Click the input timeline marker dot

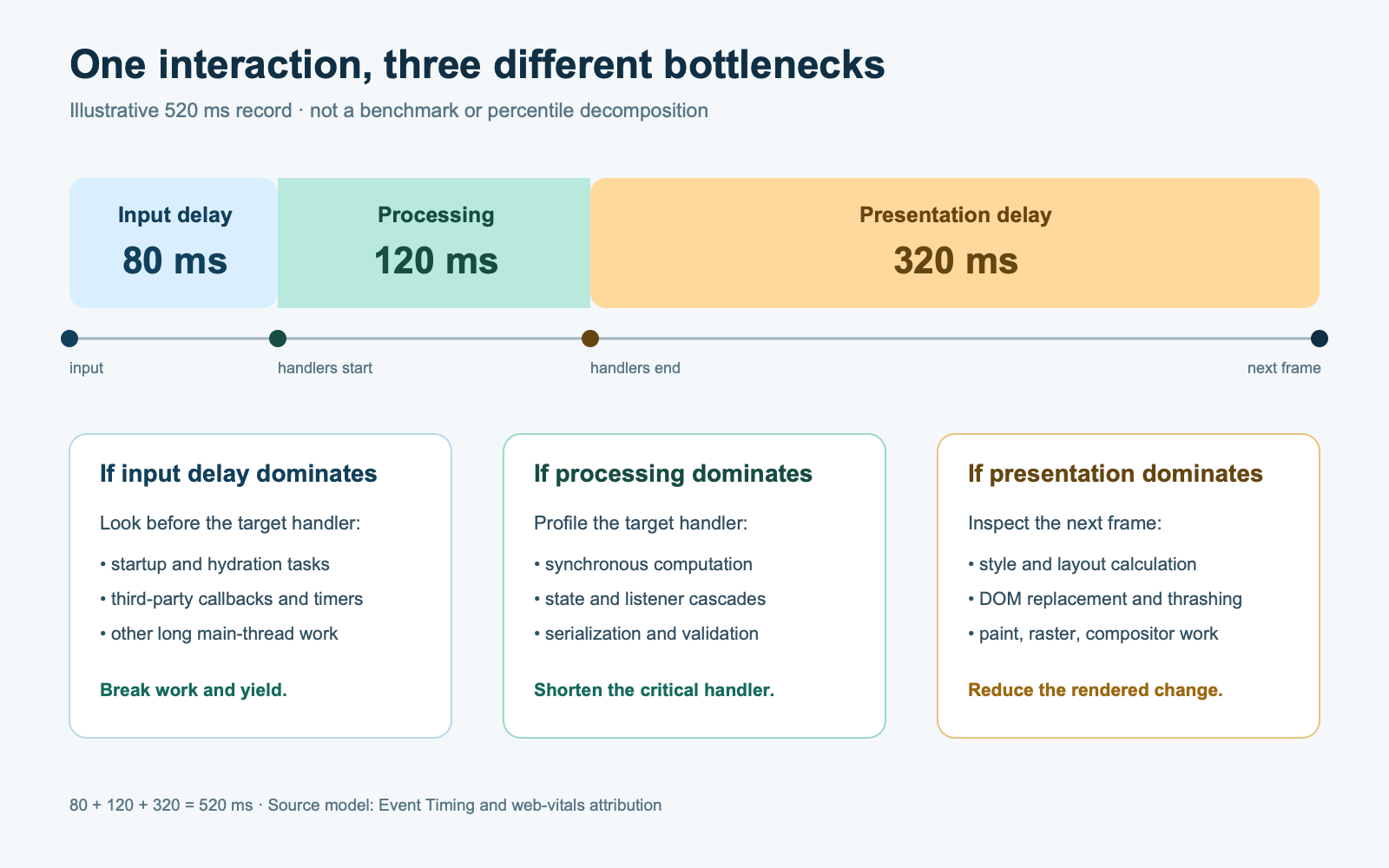pyautogui.click(x=69, y=339)
